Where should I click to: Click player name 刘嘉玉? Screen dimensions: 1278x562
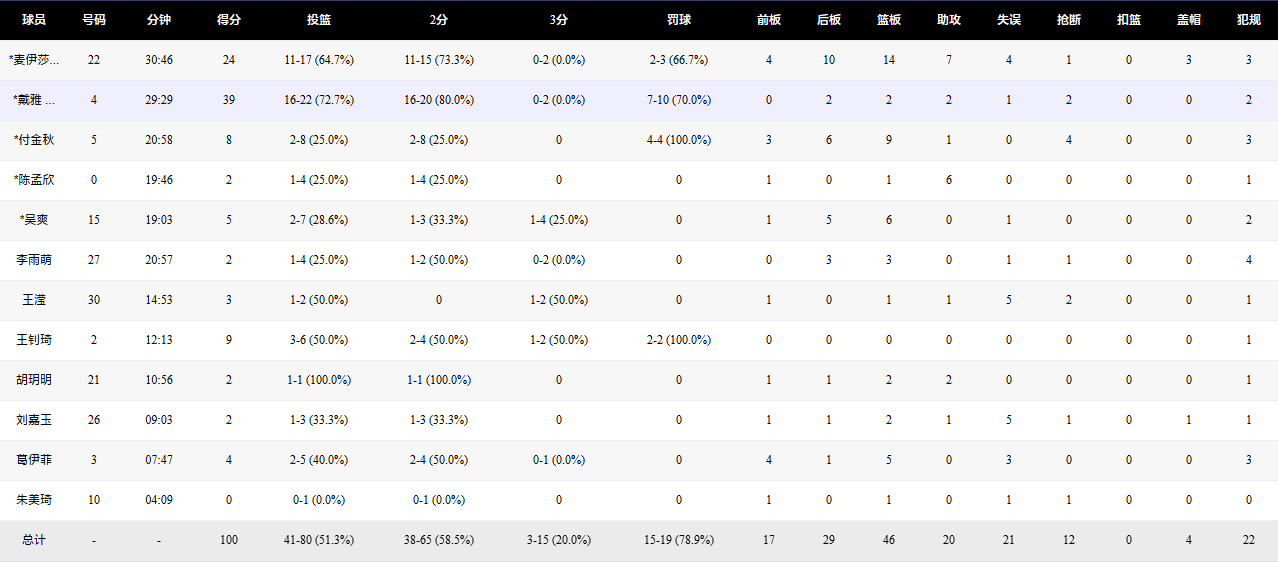(34, 420)
